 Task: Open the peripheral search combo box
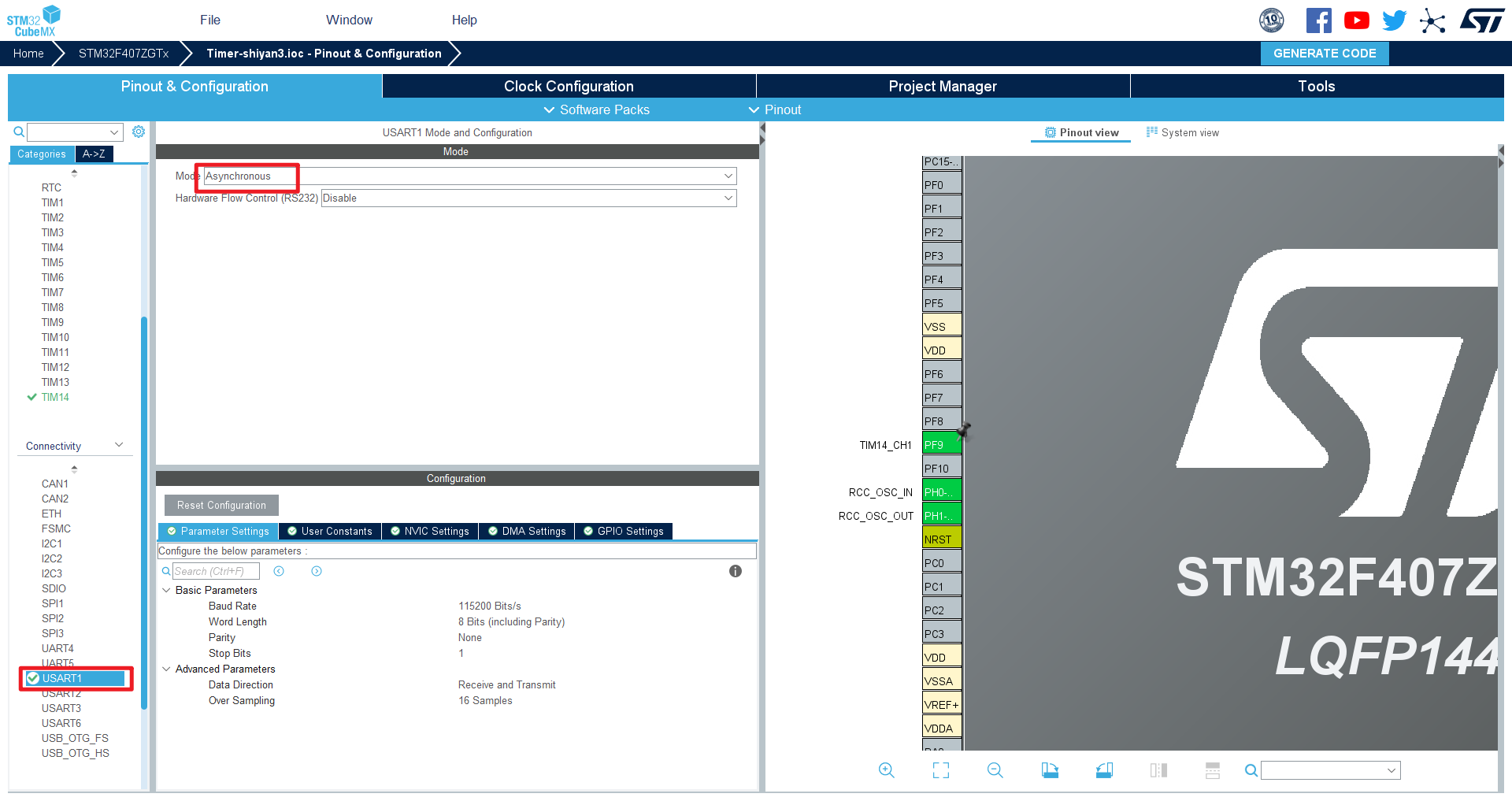[75, 132]
